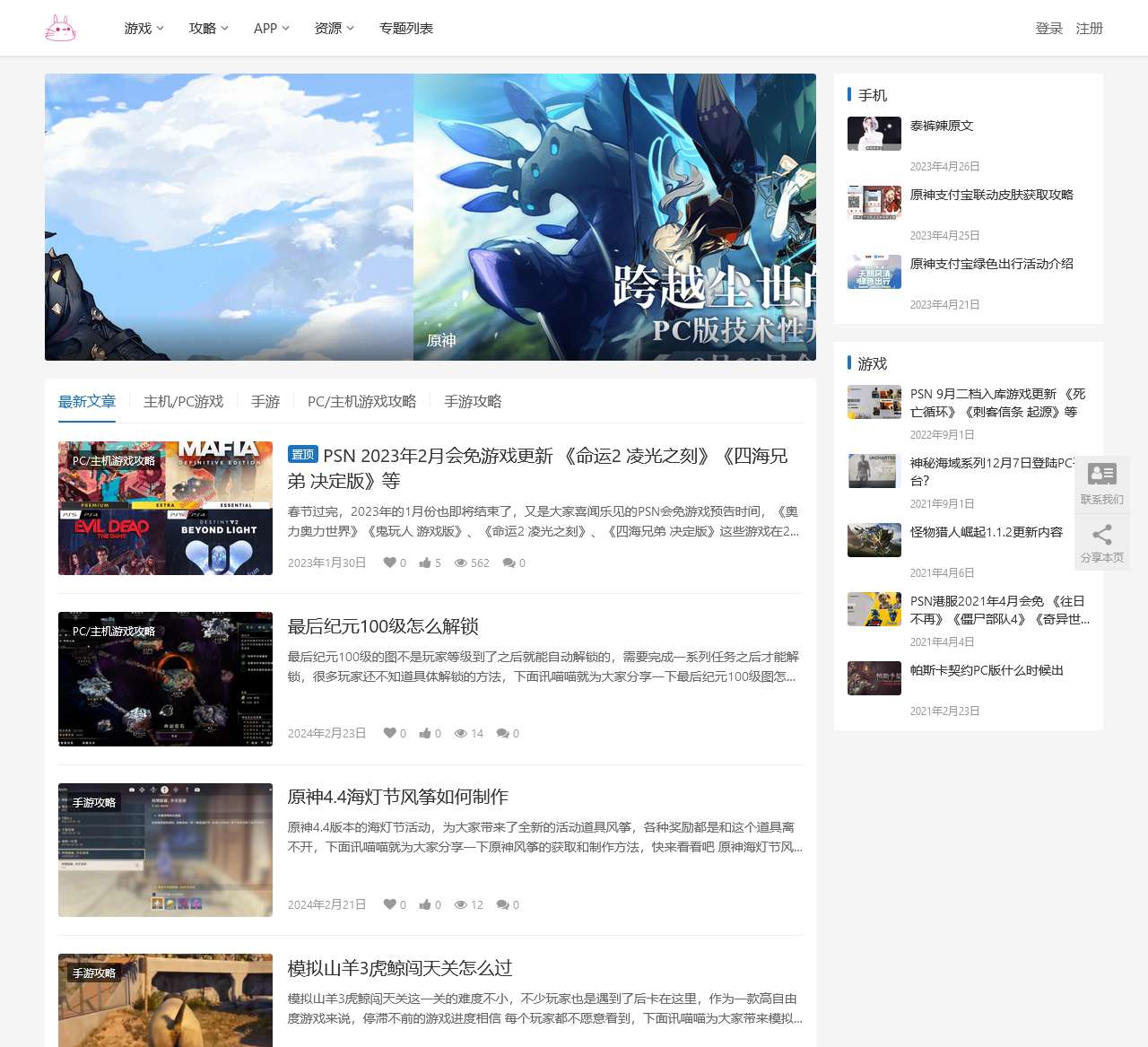Click the 原神 banner slide image
Viewport: 1148px width, 1047px height.
tap(614, 217)
